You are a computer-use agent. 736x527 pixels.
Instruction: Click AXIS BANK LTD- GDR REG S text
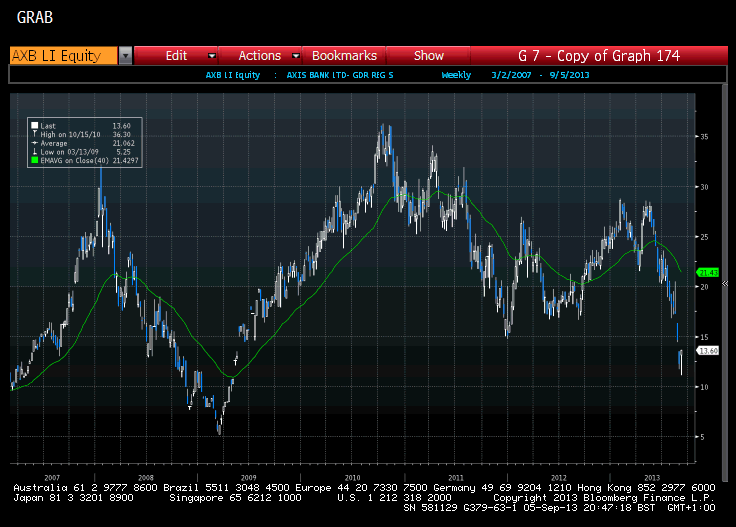[340, 75]
